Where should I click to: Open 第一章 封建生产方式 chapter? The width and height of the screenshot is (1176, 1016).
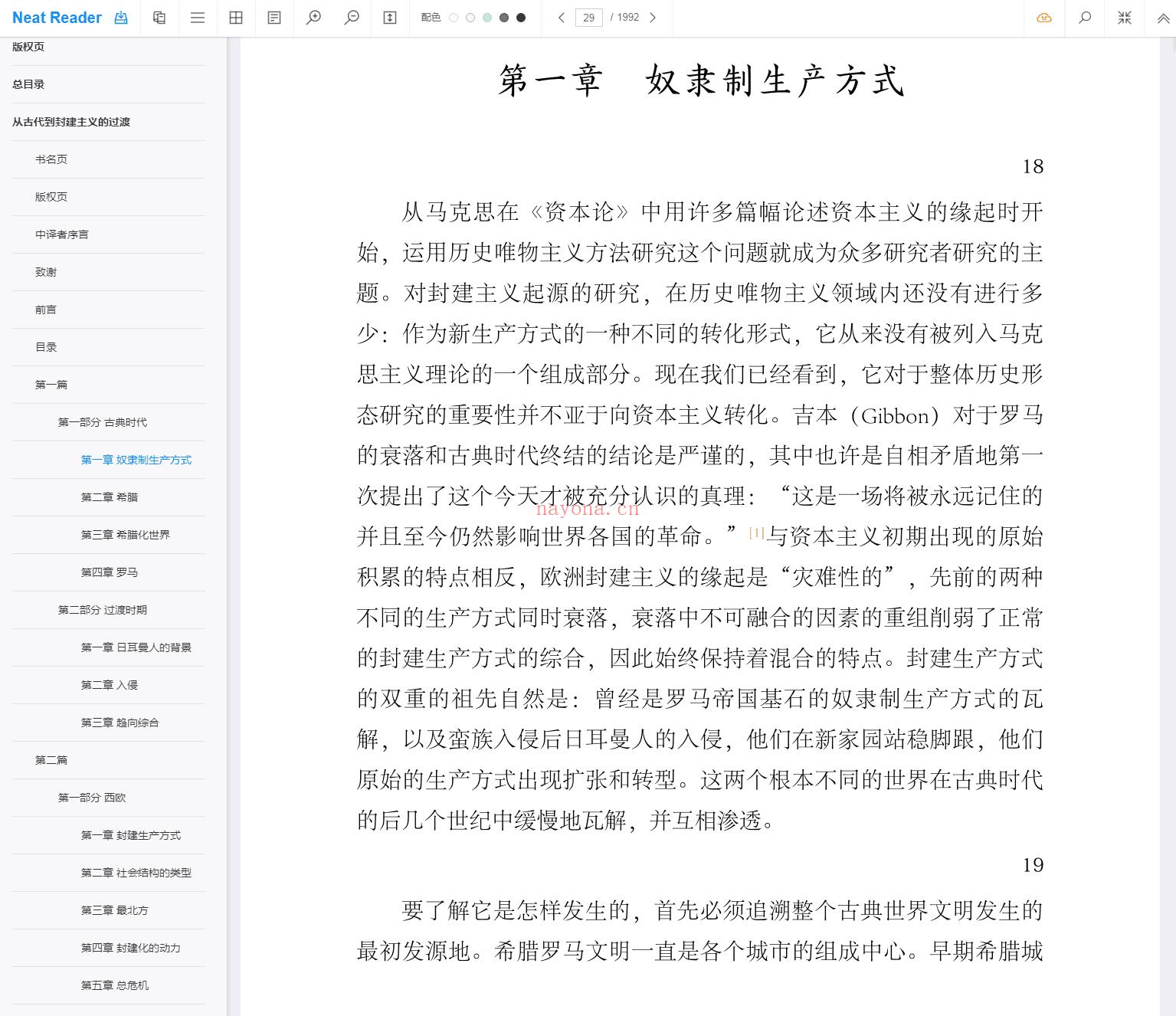(x=131, y=835)
